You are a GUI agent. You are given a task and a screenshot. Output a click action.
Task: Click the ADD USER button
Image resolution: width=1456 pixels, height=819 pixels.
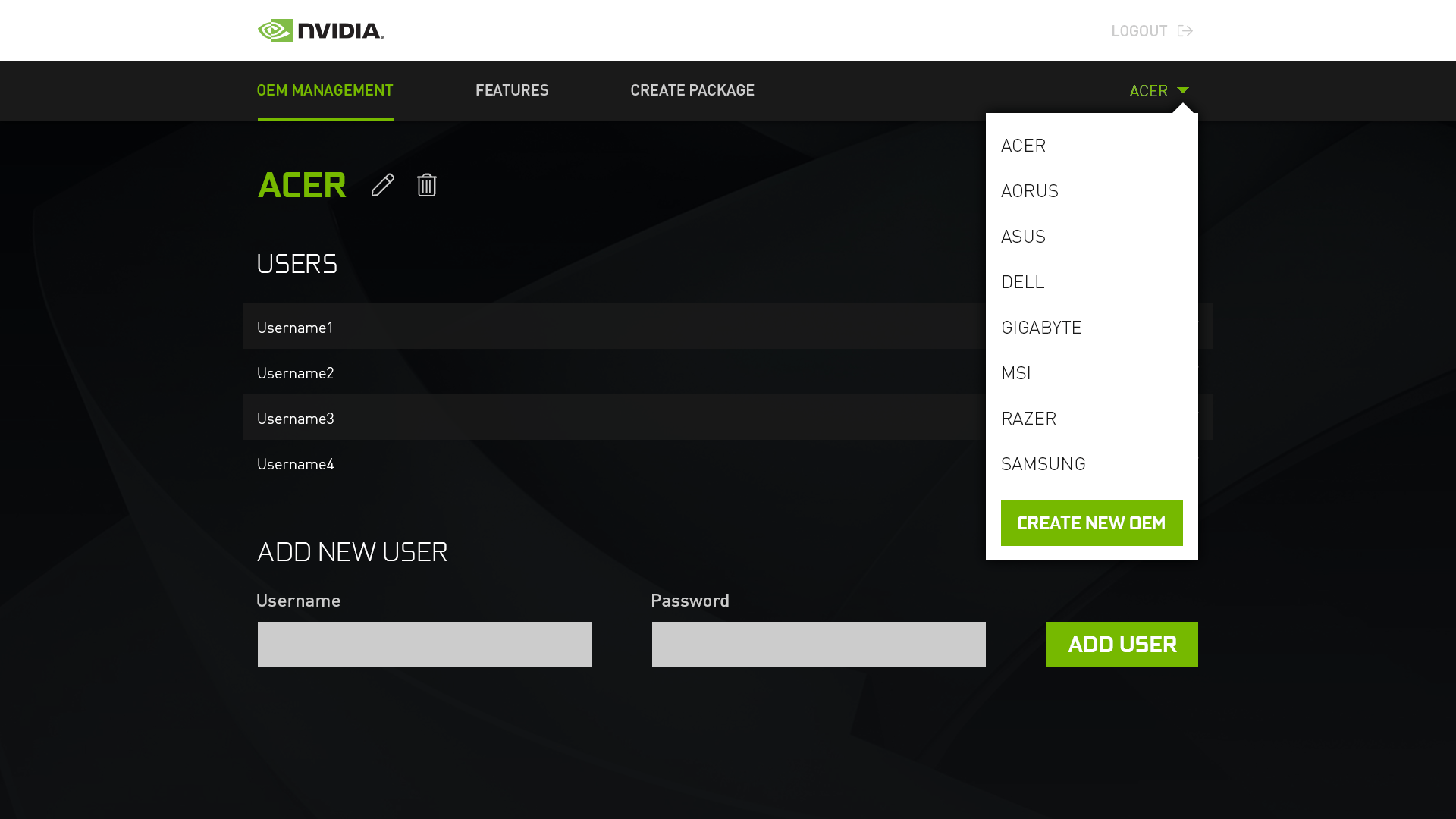(1122, 645)
